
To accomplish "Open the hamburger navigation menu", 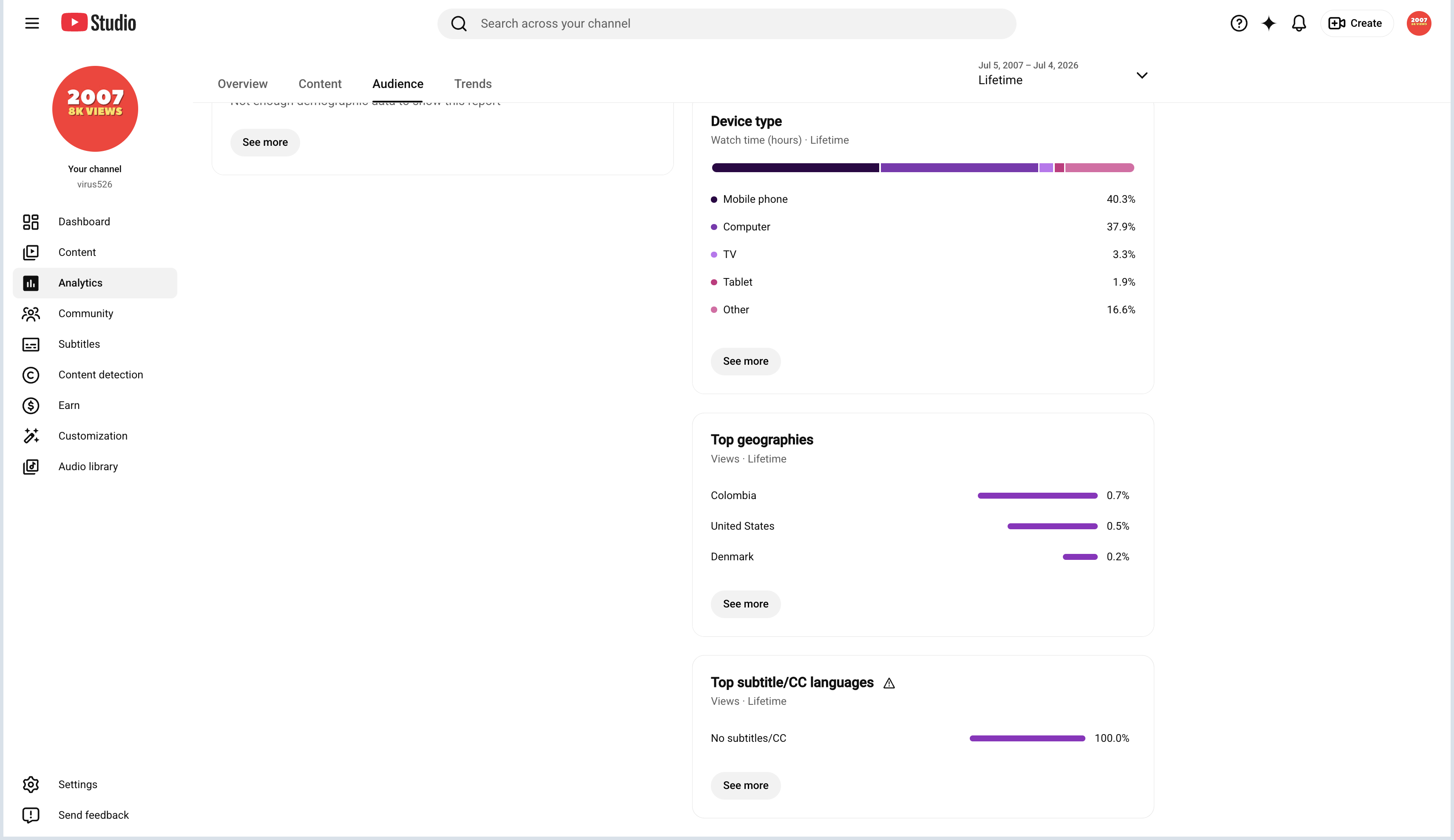I will (32, 23).
